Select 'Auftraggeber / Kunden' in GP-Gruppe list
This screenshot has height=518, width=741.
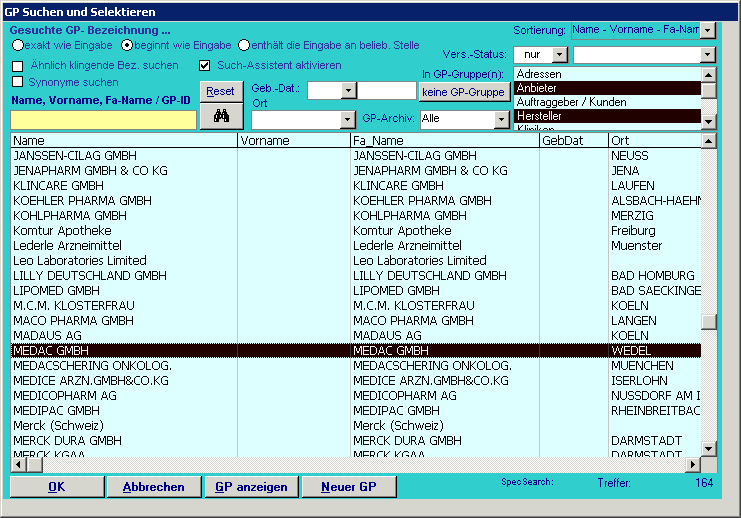[607, 102]
